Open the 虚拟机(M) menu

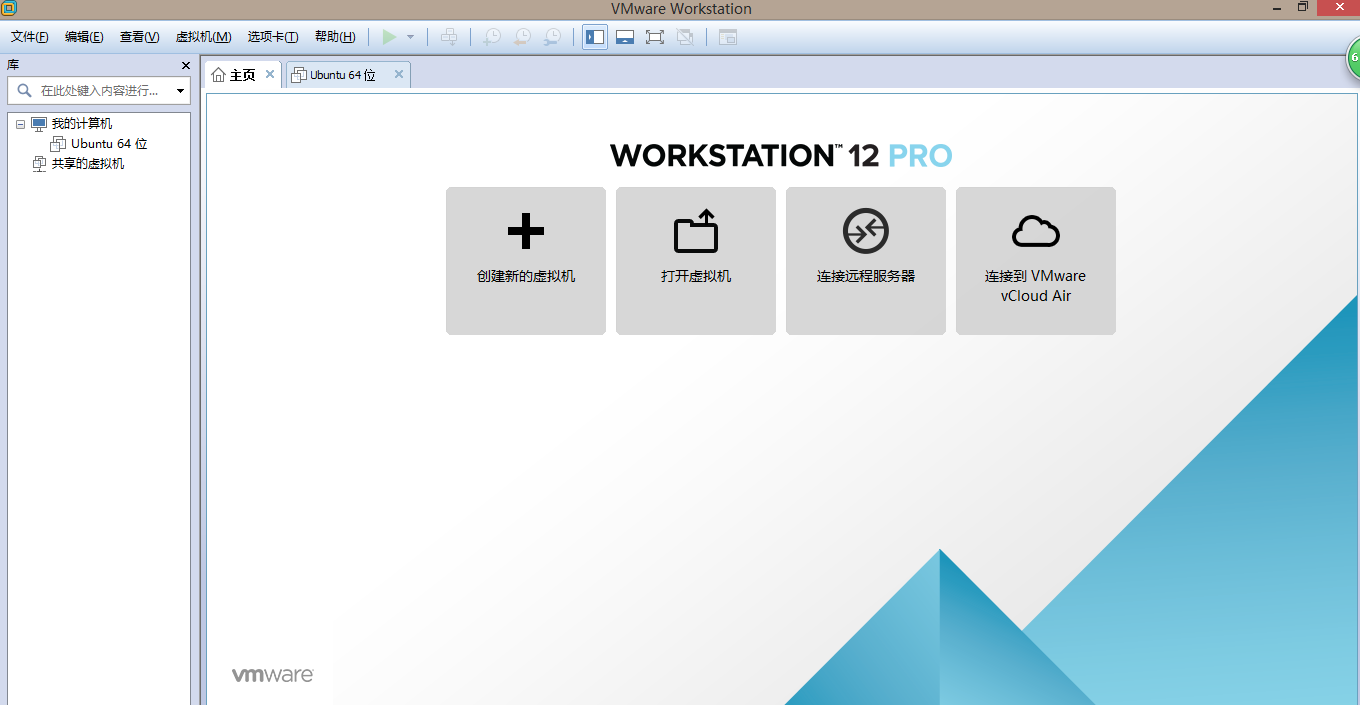coord(203,37)
